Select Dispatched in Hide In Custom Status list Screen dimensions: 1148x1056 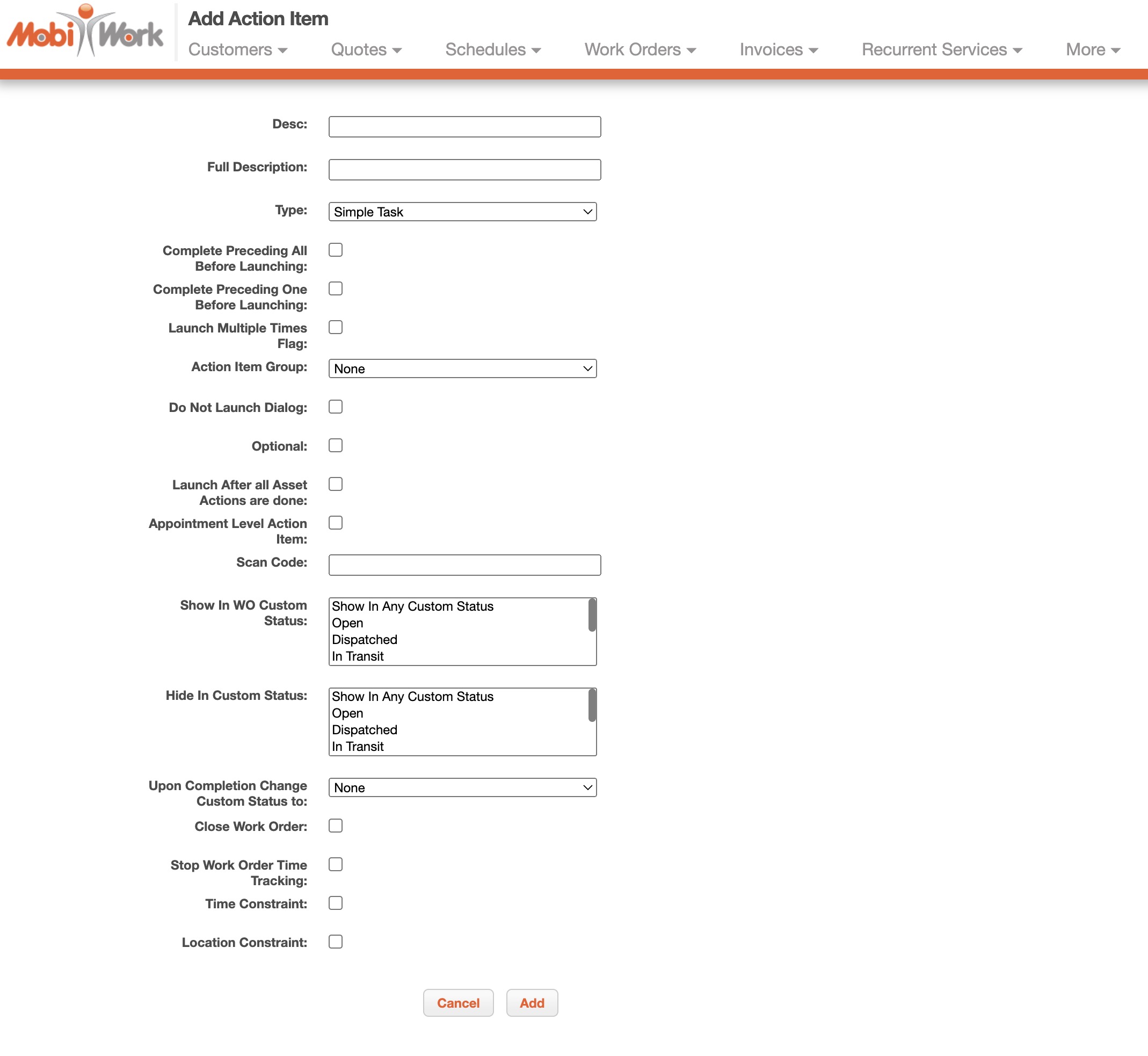coord(365,730)
